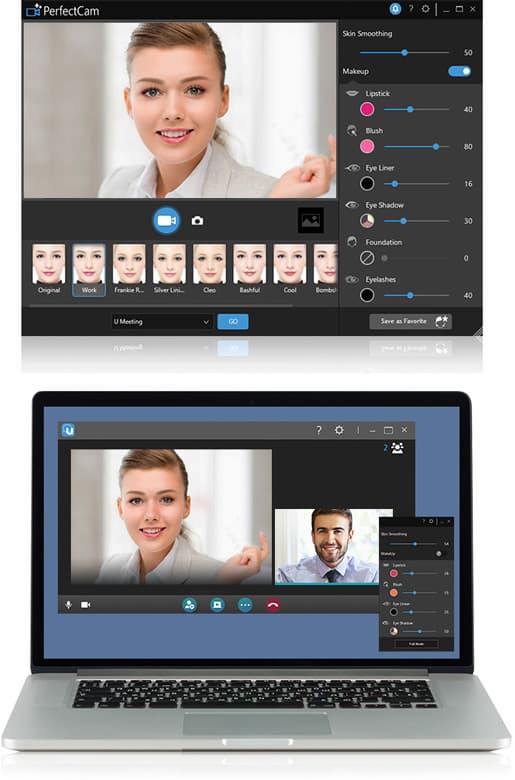Click the man's video tile in U meeting
This screenshot has width=515, height=780.
click(x=328, y=545)
